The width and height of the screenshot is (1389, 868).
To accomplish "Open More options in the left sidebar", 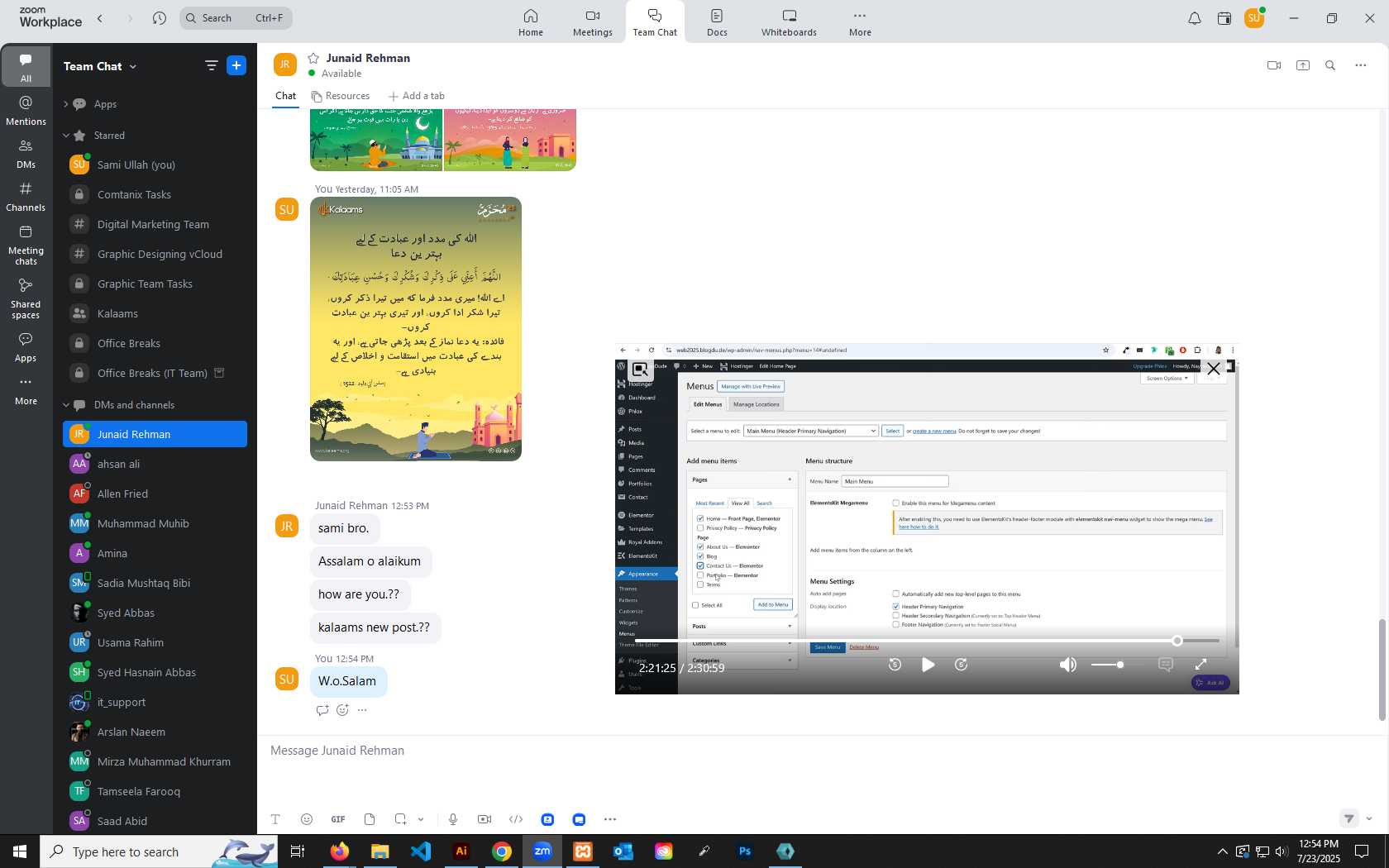I will point(26,390).
